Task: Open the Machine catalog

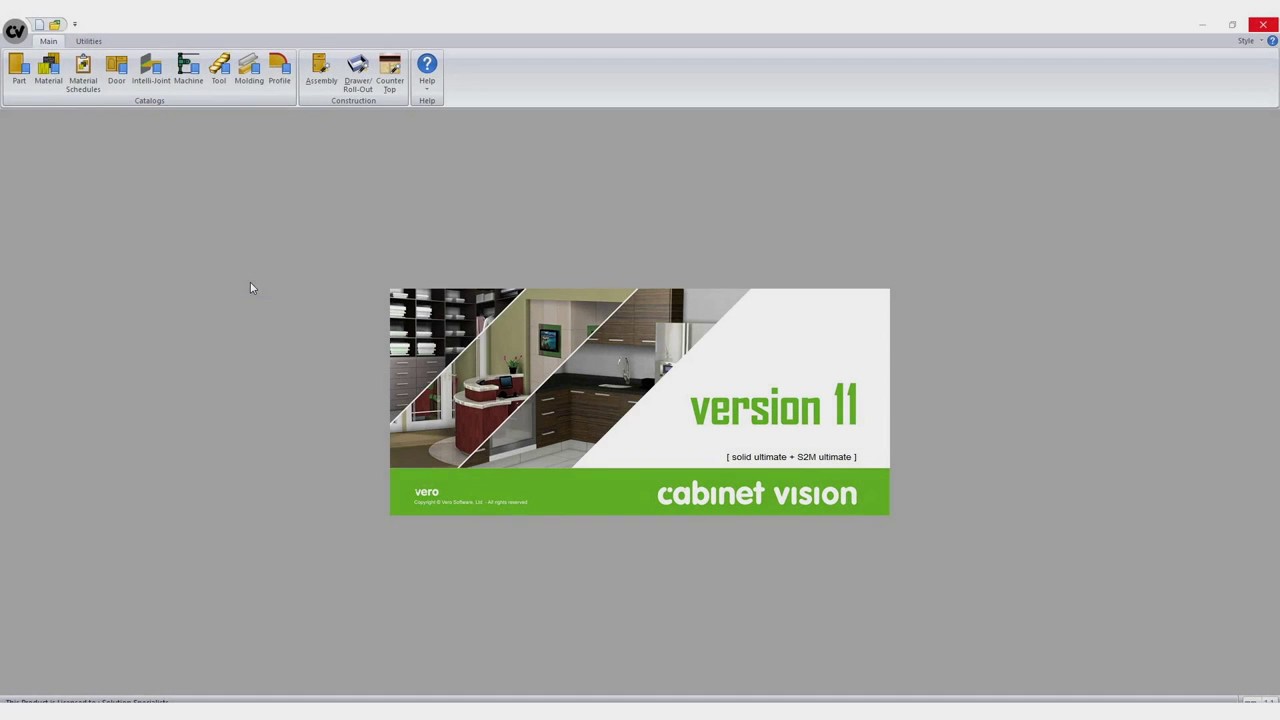Action: 188,70
